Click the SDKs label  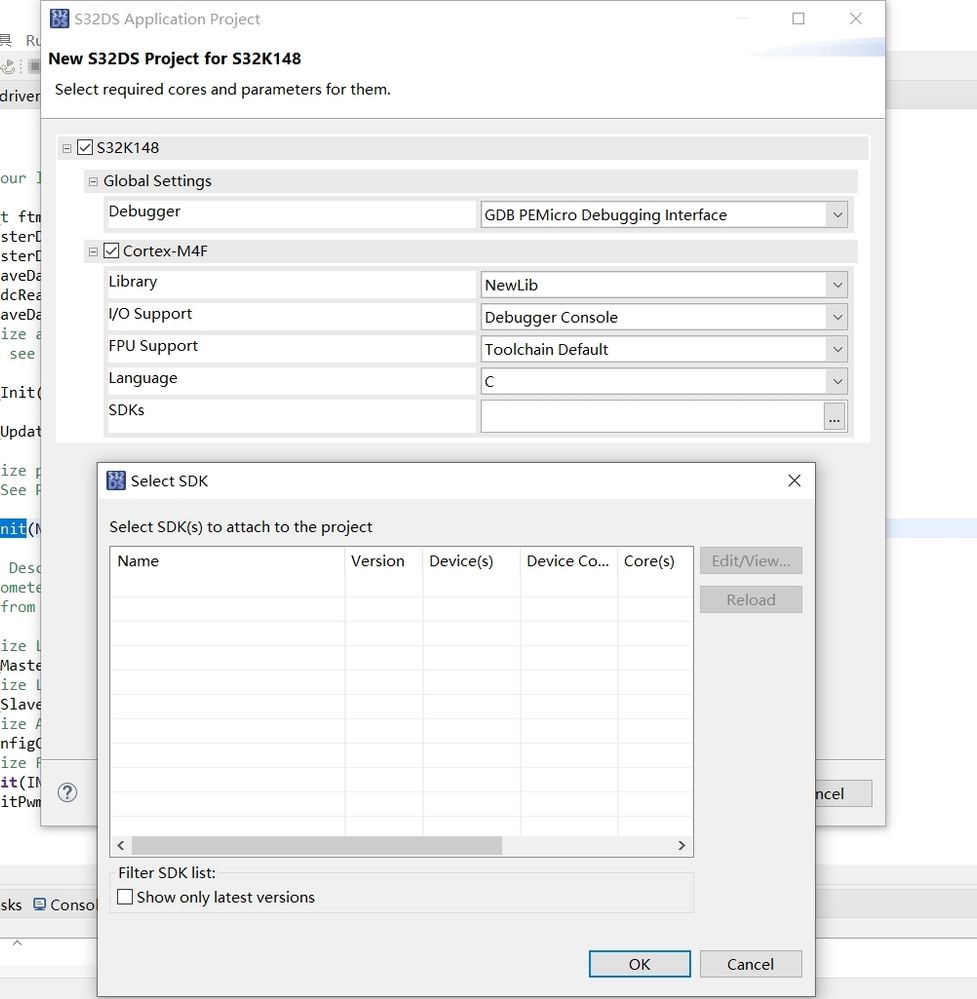[x=126, y=410]
